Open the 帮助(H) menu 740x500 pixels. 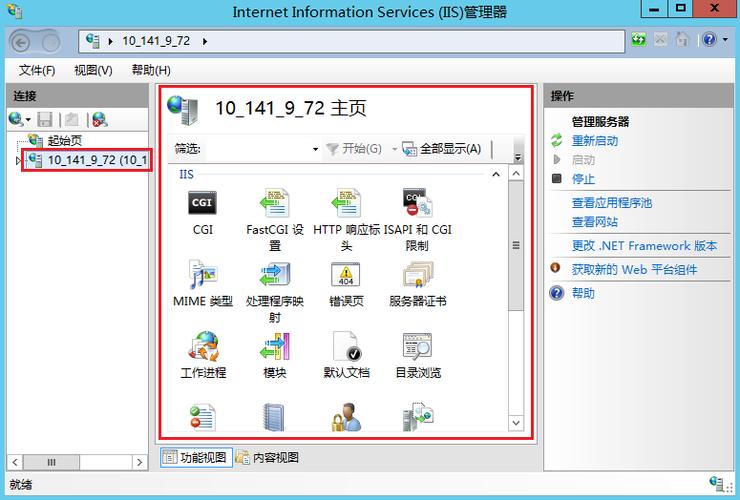(151, 70)
